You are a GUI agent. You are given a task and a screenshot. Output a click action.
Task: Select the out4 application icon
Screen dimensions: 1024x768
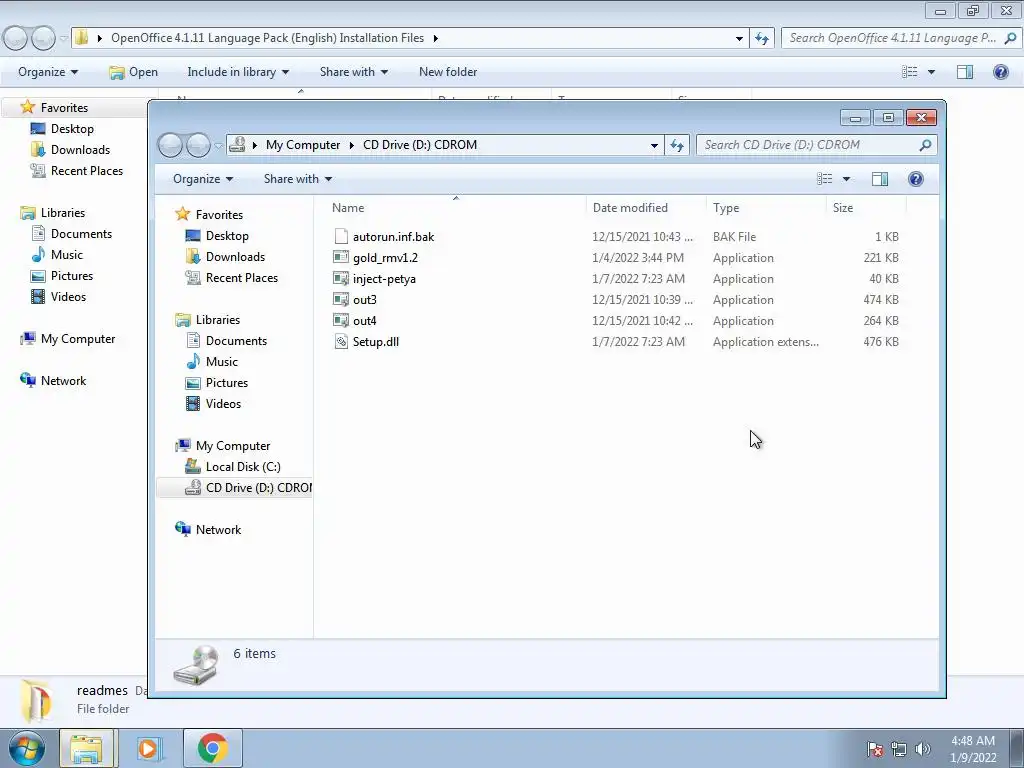tap(341, 321)
